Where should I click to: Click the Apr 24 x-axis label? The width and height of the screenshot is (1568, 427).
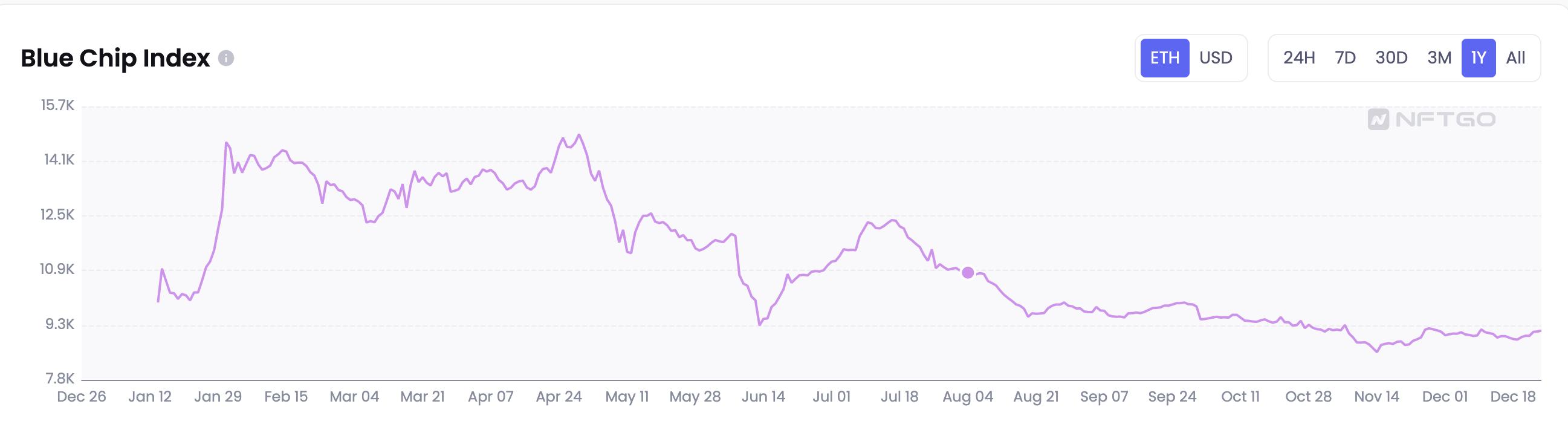coord(559,397)
